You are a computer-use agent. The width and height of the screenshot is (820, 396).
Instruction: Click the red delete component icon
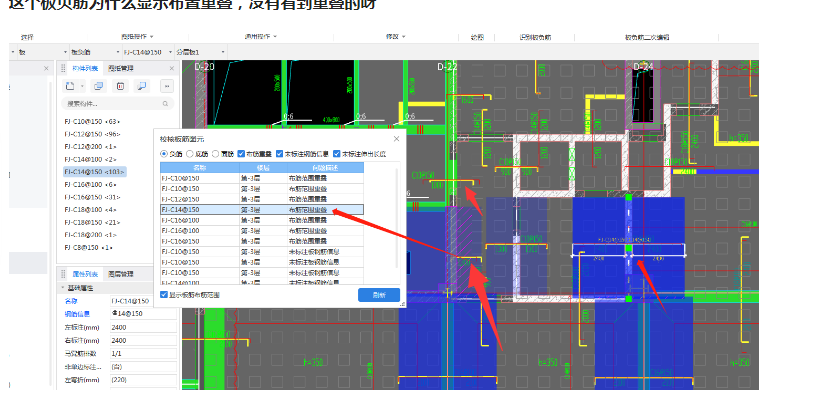[x=121, y=86]
